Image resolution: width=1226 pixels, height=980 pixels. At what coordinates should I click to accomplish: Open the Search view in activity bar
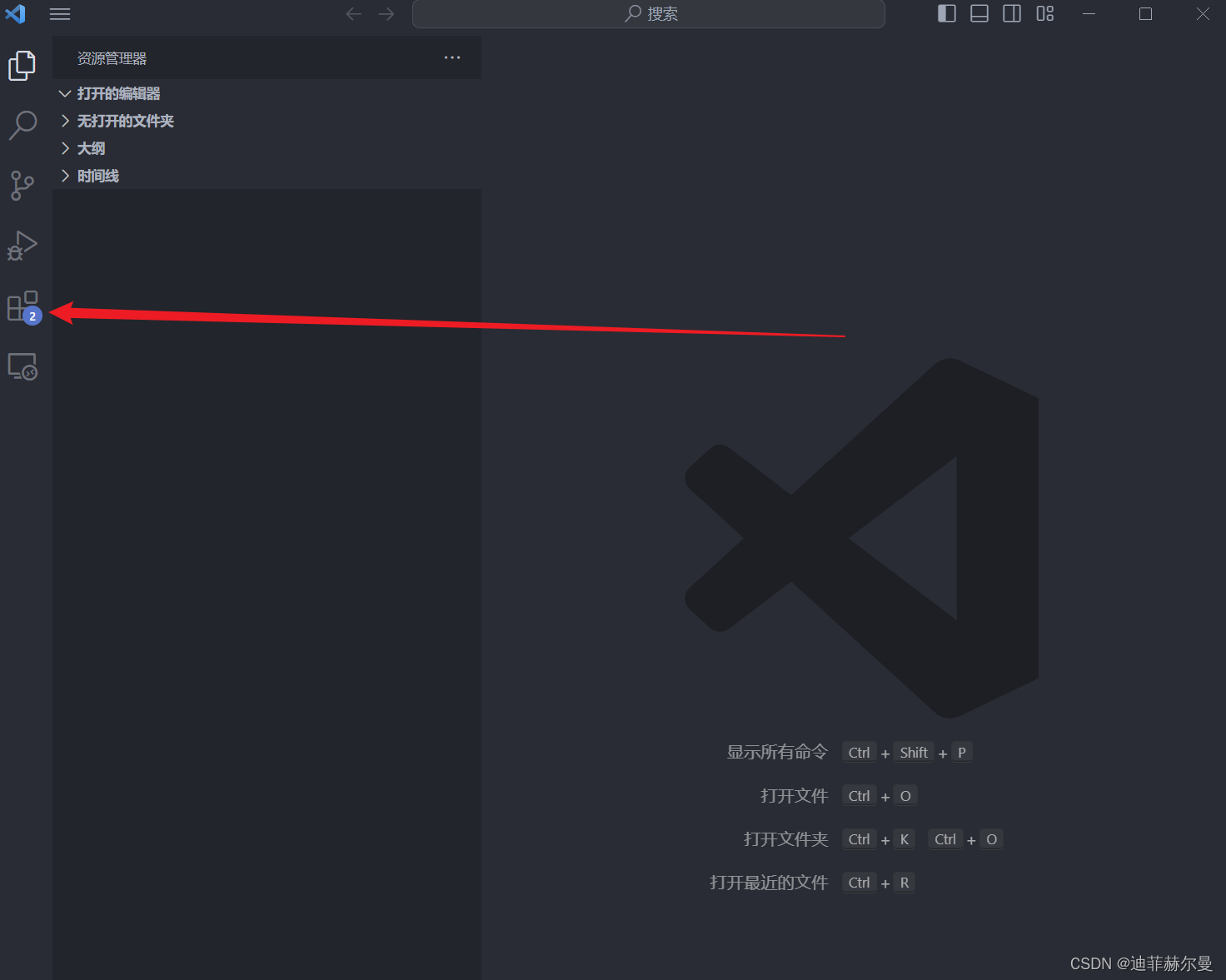pos(22,126)
